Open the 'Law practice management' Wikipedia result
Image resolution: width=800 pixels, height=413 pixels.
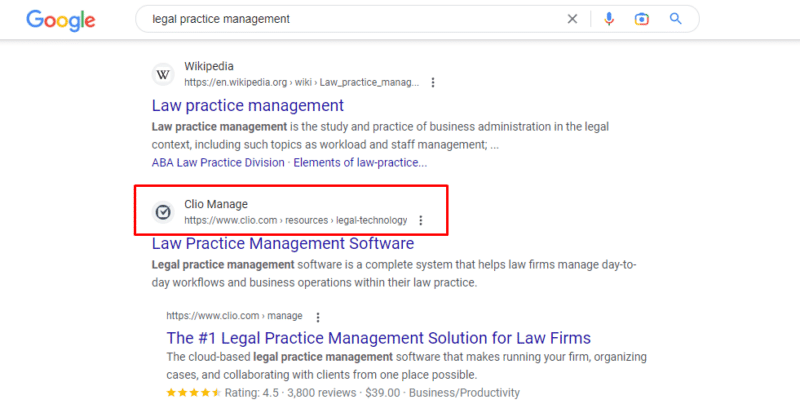[x=248, y=105]
